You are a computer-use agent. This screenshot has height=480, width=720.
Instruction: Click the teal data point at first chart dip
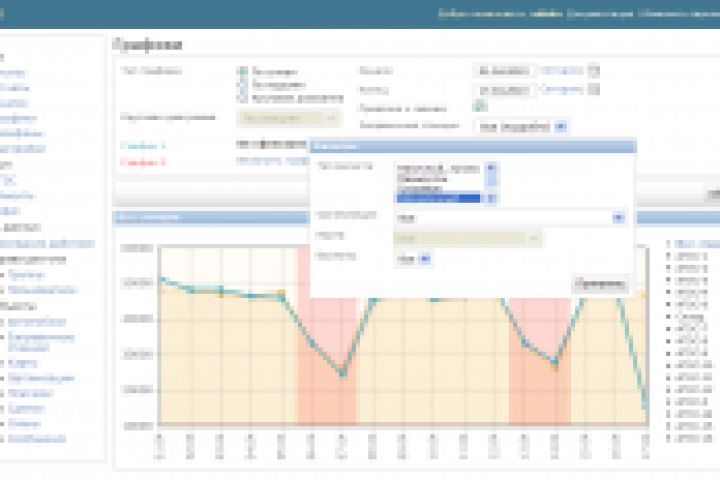(x=342, y=374)
